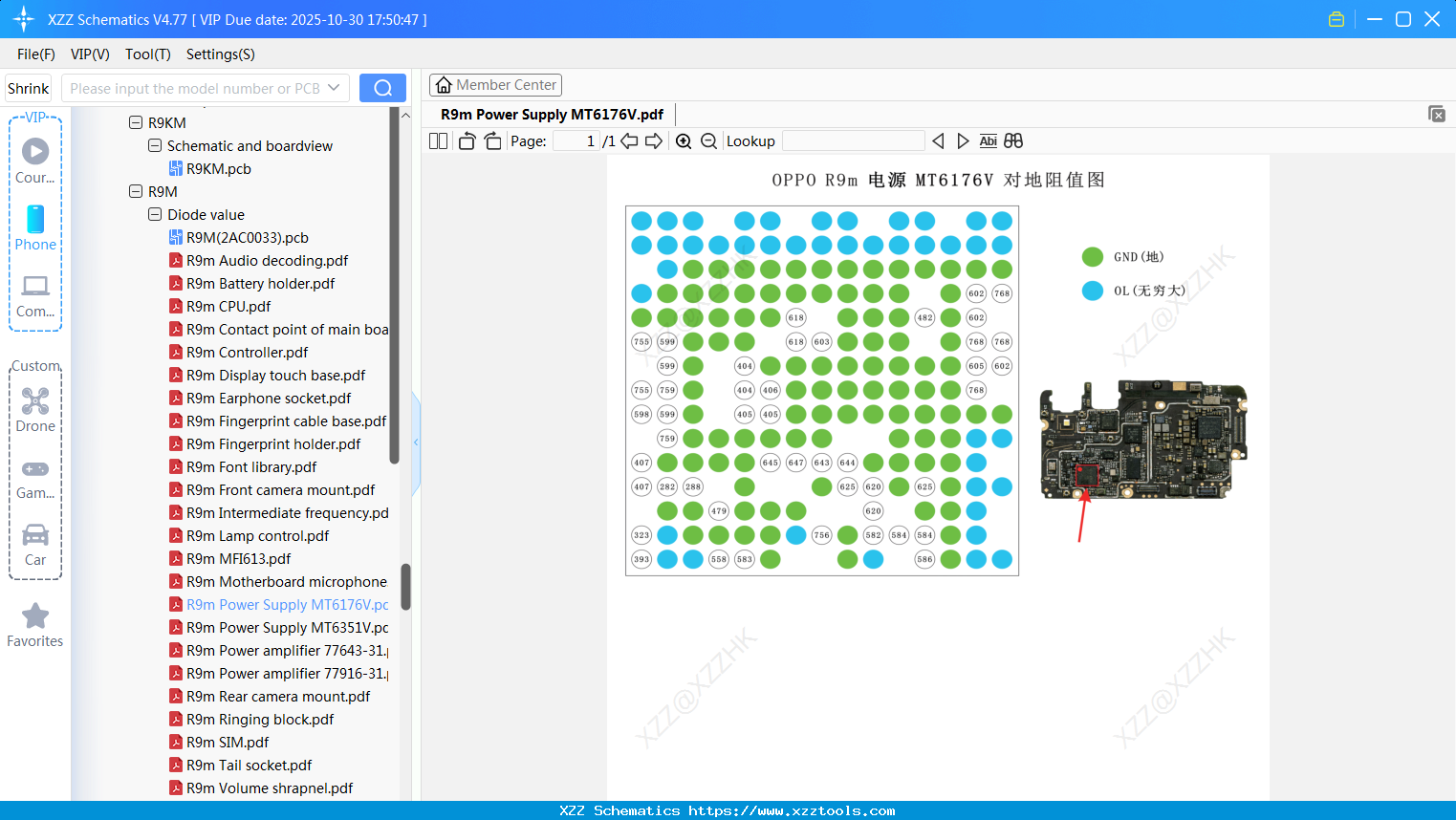
Task: Open the Member Center button
Action: coord(495,85)
